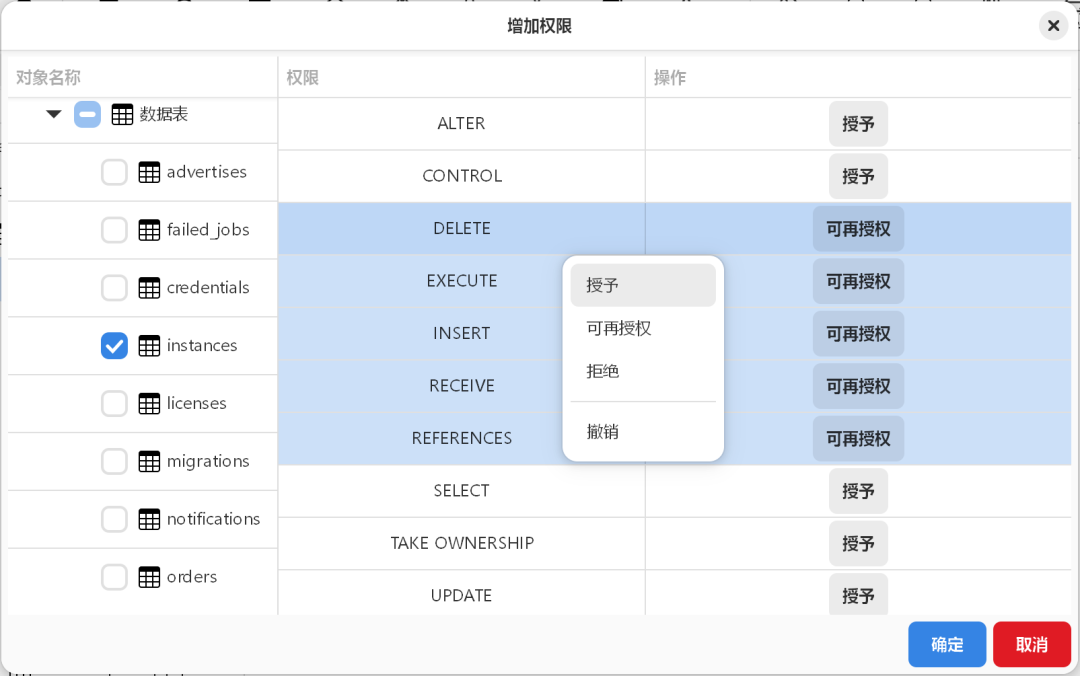Open the 授予 dropdown for SELECT permission

(858, 491)
